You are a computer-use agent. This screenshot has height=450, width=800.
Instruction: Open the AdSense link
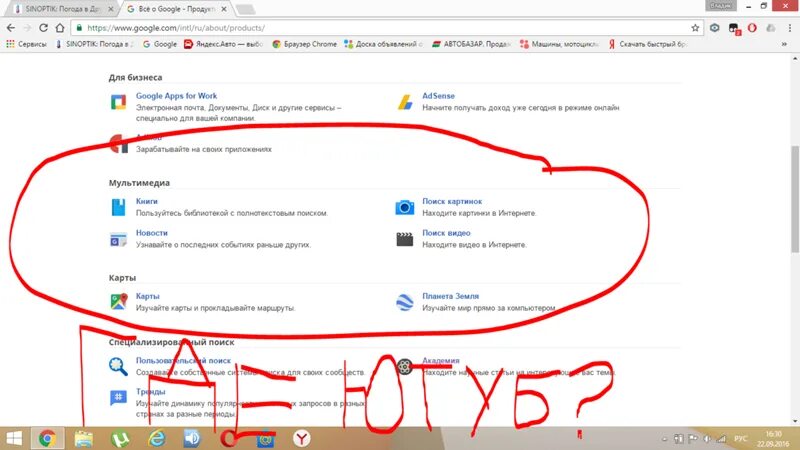(x=438, y=96)
